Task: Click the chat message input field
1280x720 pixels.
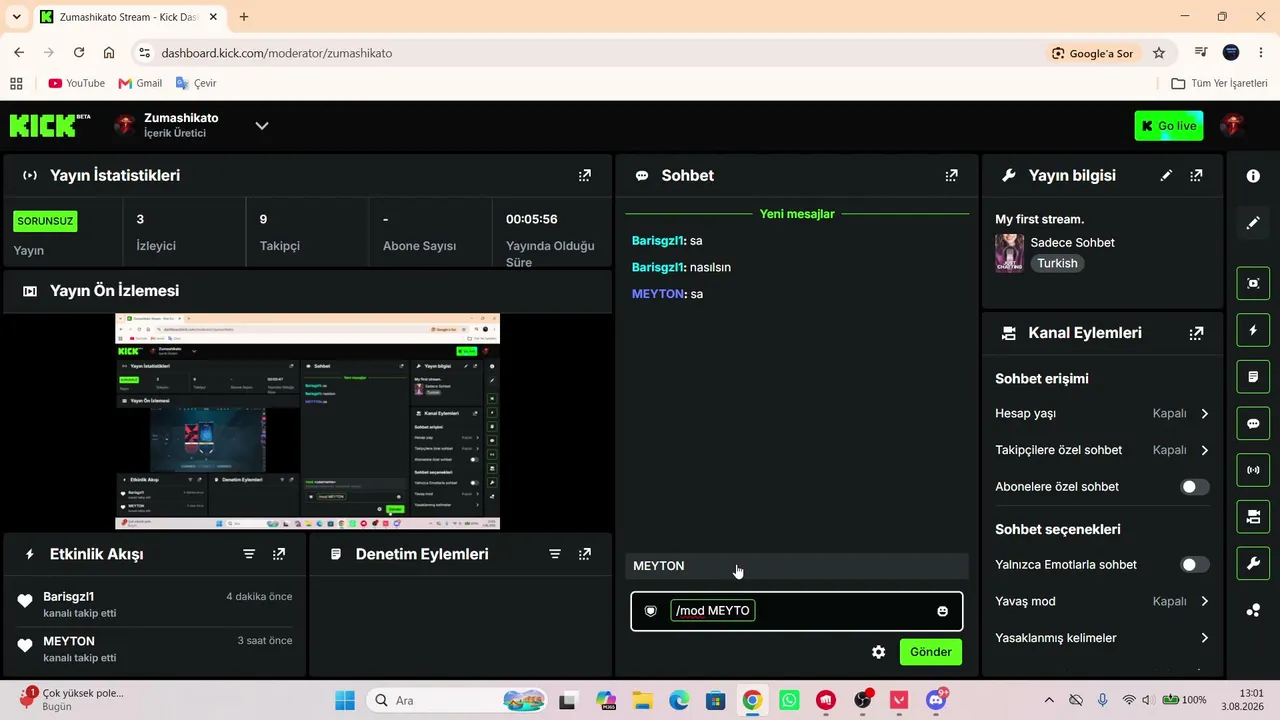Action: pos(797,611)
